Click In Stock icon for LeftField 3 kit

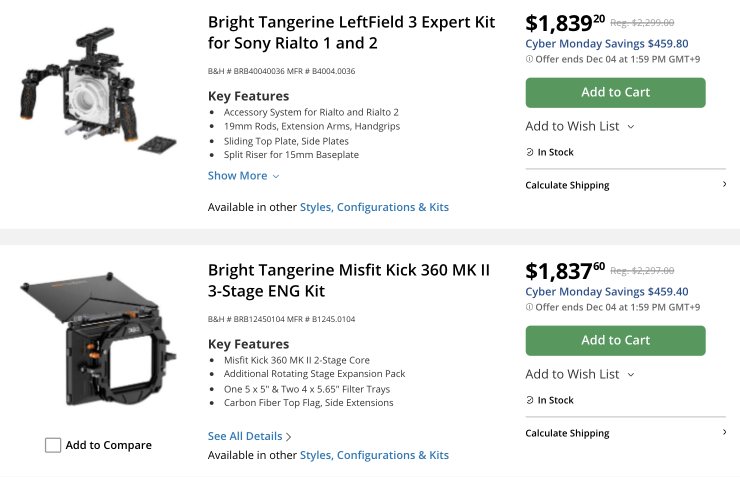coord(530,152)
